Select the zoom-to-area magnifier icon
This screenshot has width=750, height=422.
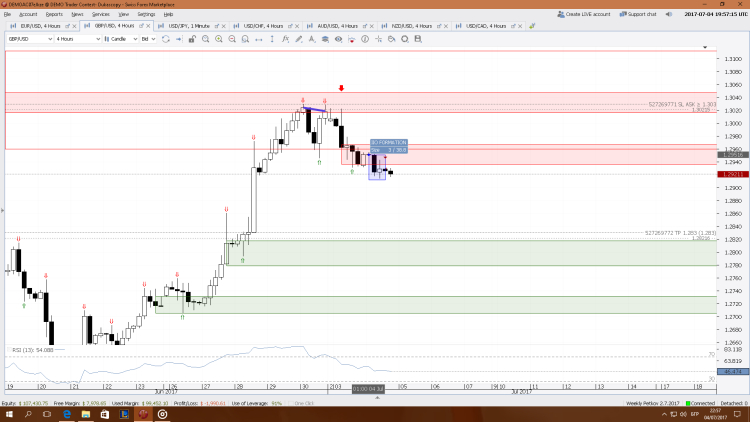205,39
